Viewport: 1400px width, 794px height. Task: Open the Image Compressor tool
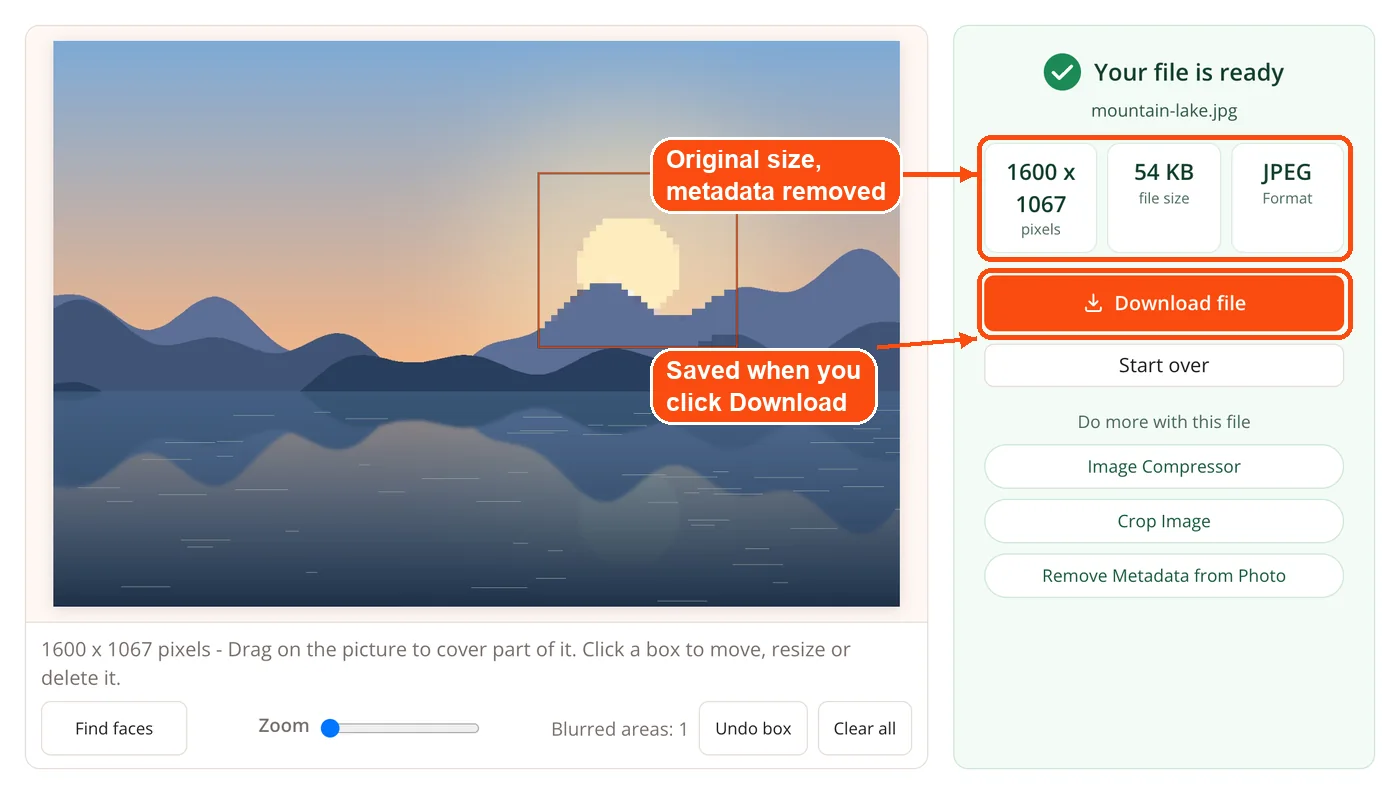1164,467
